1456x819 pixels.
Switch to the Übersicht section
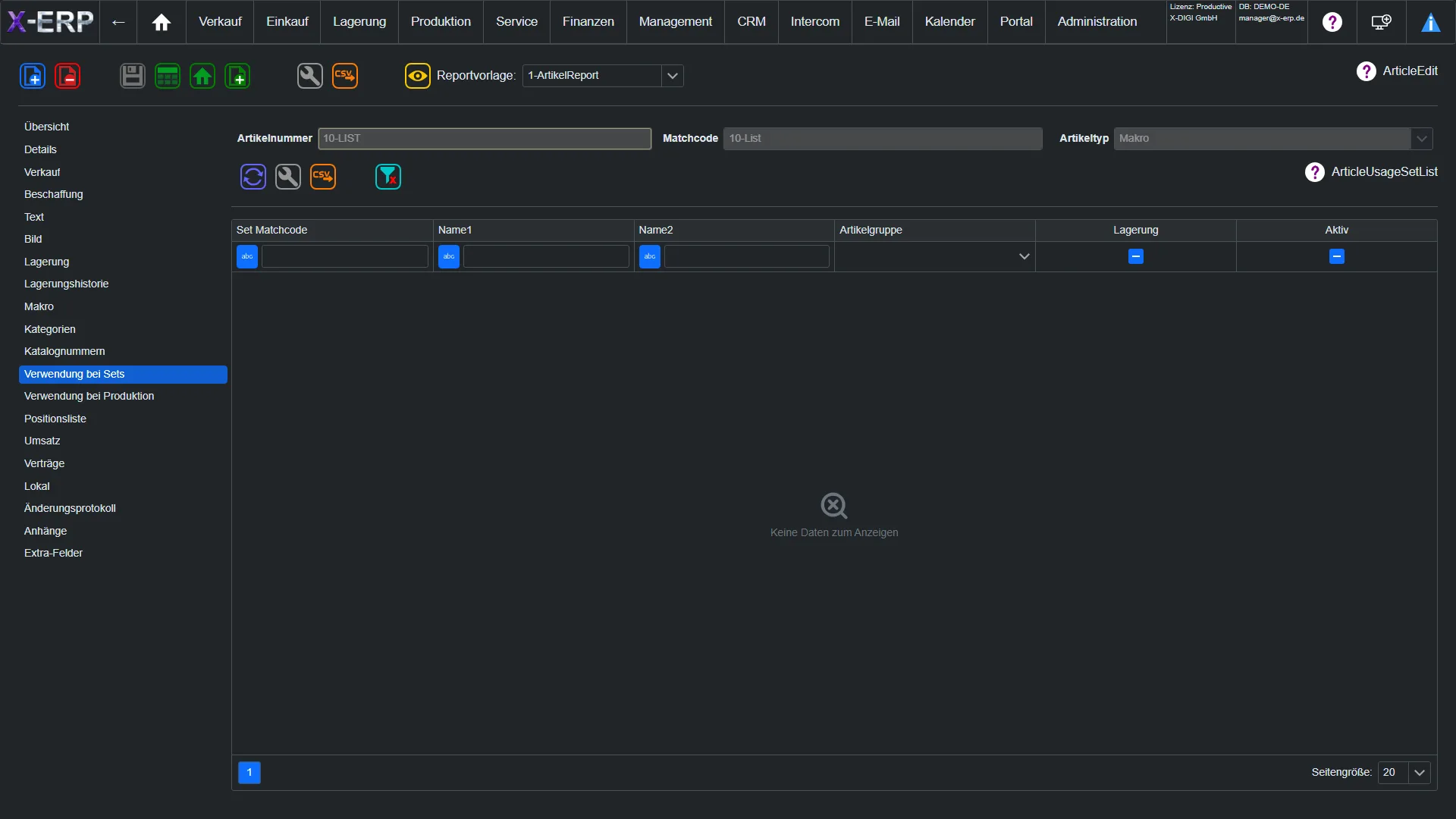123,127
